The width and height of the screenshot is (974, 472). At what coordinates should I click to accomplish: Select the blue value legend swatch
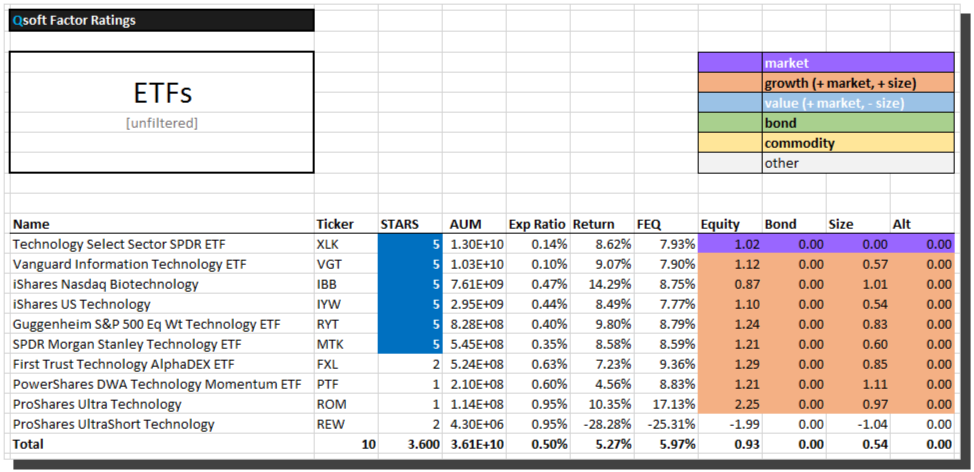click(x=730, y=103)
